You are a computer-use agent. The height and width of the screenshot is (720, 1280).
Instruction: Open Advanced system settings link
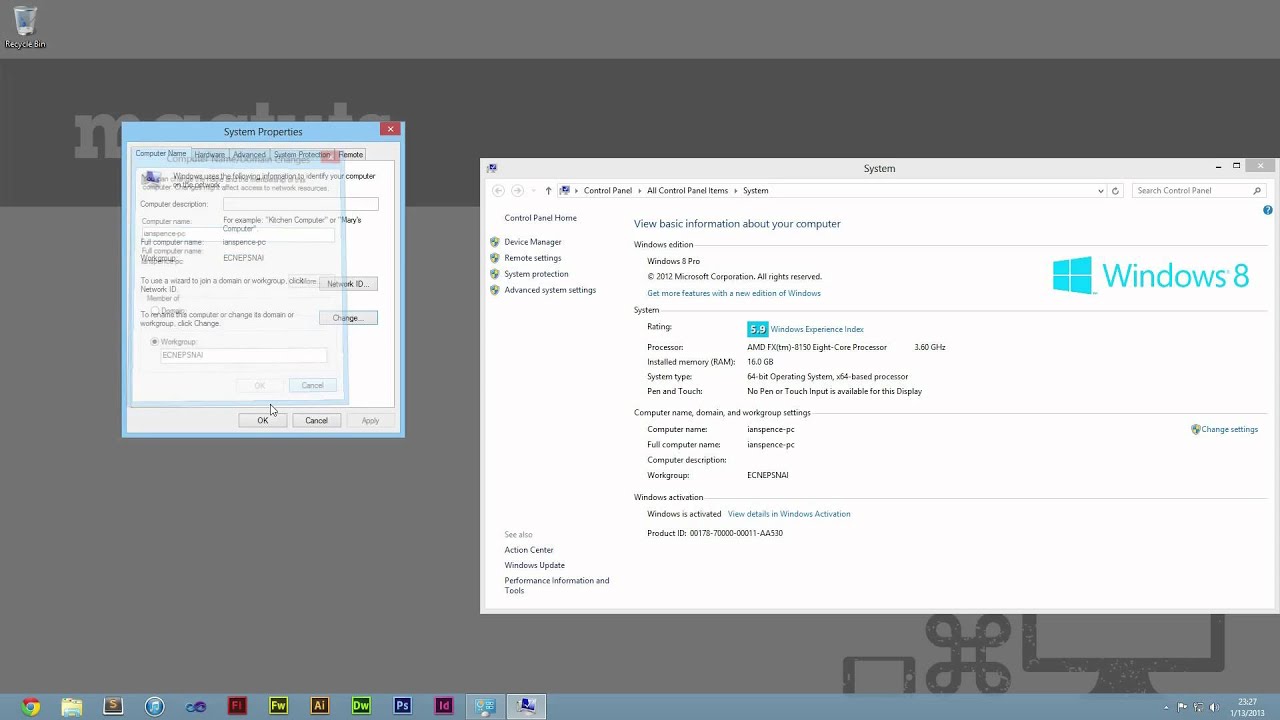click(550, 290)
